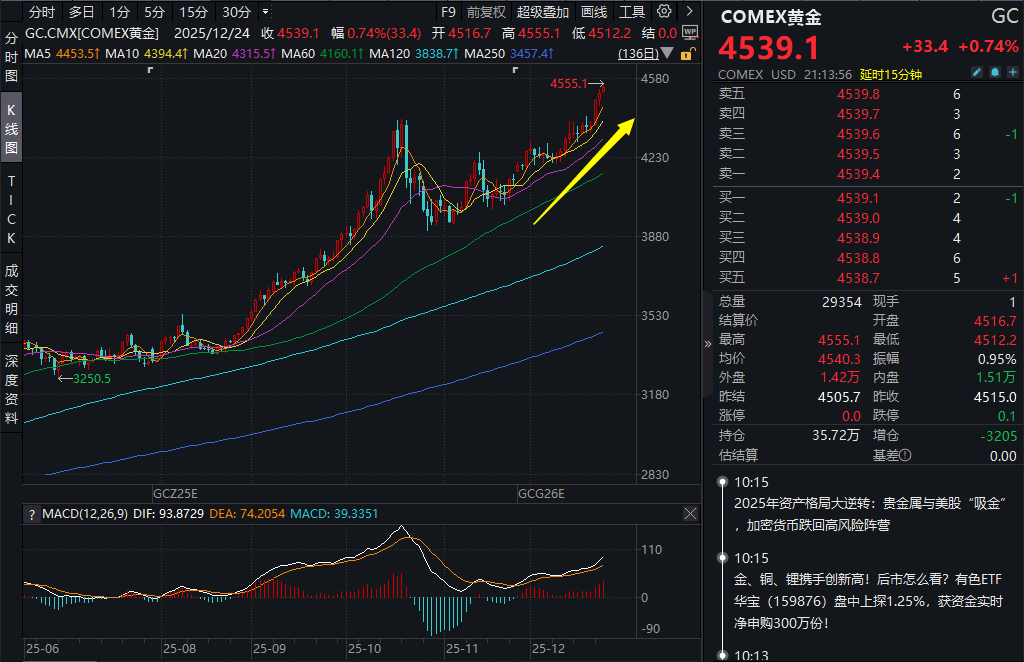Close the MACD indicator panel
The image size is (1024, 662).
pos(690,514)
